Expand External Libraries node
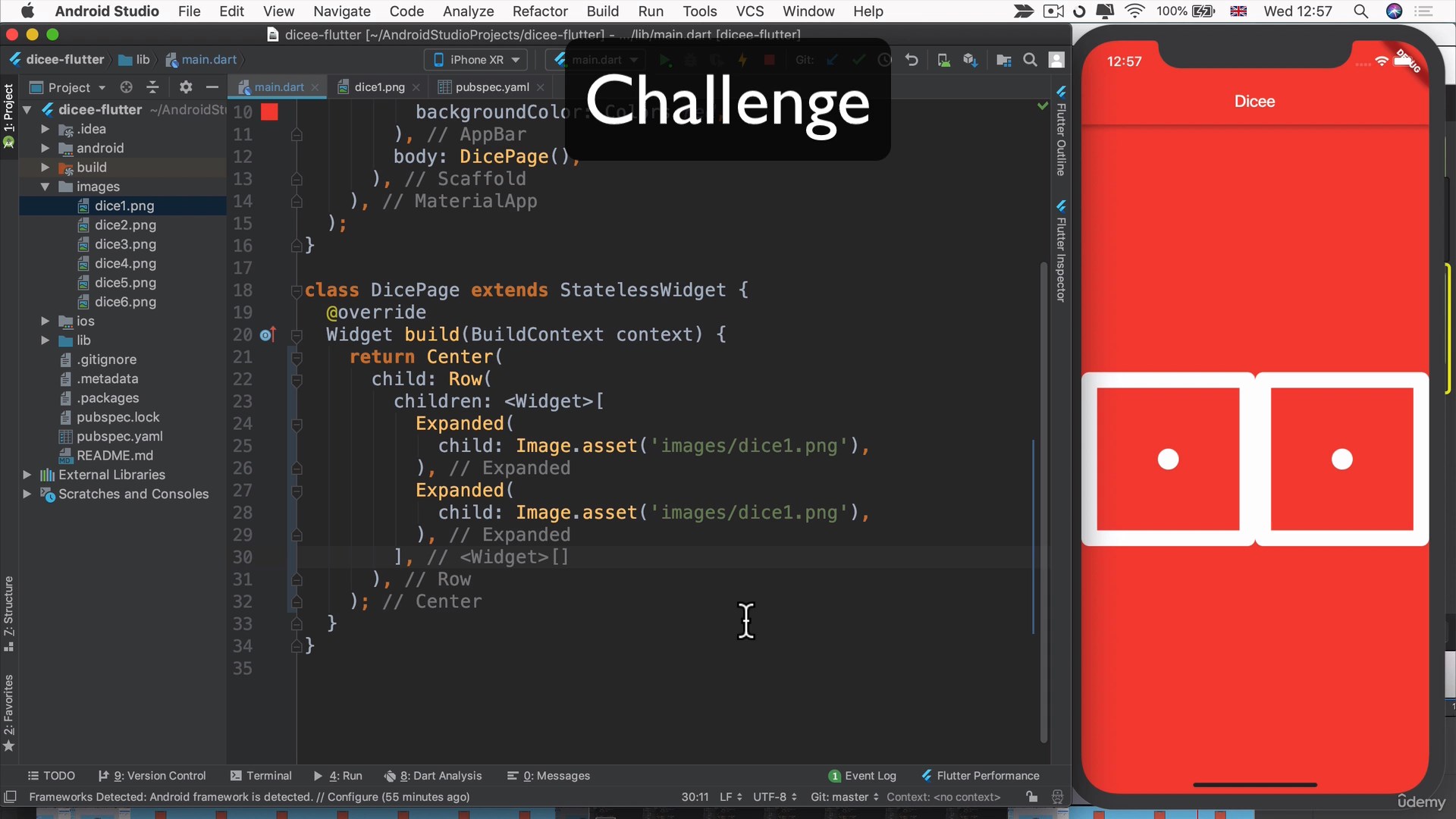1456x819 pixels. coord(27,475)
